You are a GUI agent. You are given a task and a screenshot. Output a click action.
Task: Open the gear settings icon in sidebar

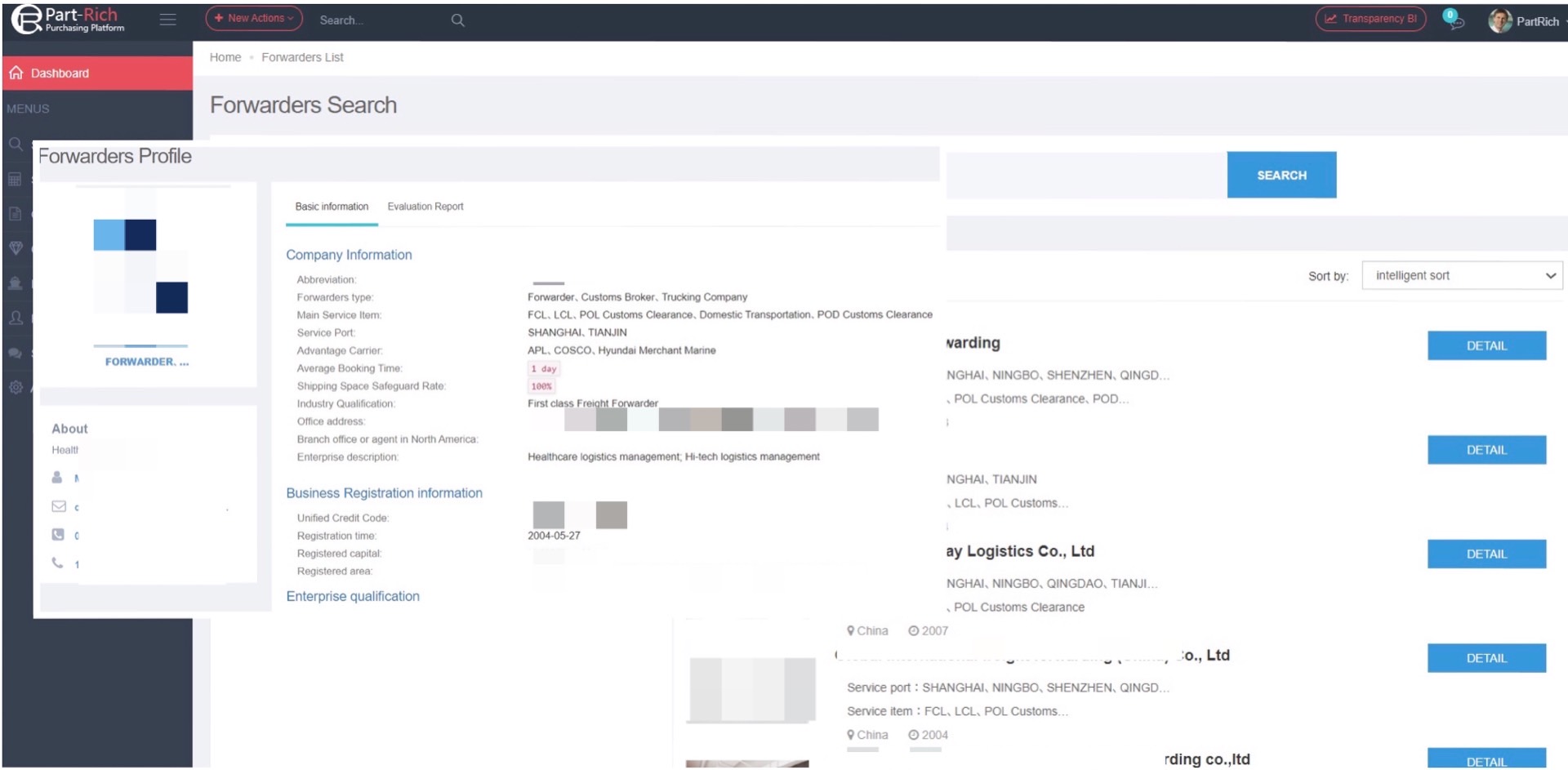click(15, 387)
